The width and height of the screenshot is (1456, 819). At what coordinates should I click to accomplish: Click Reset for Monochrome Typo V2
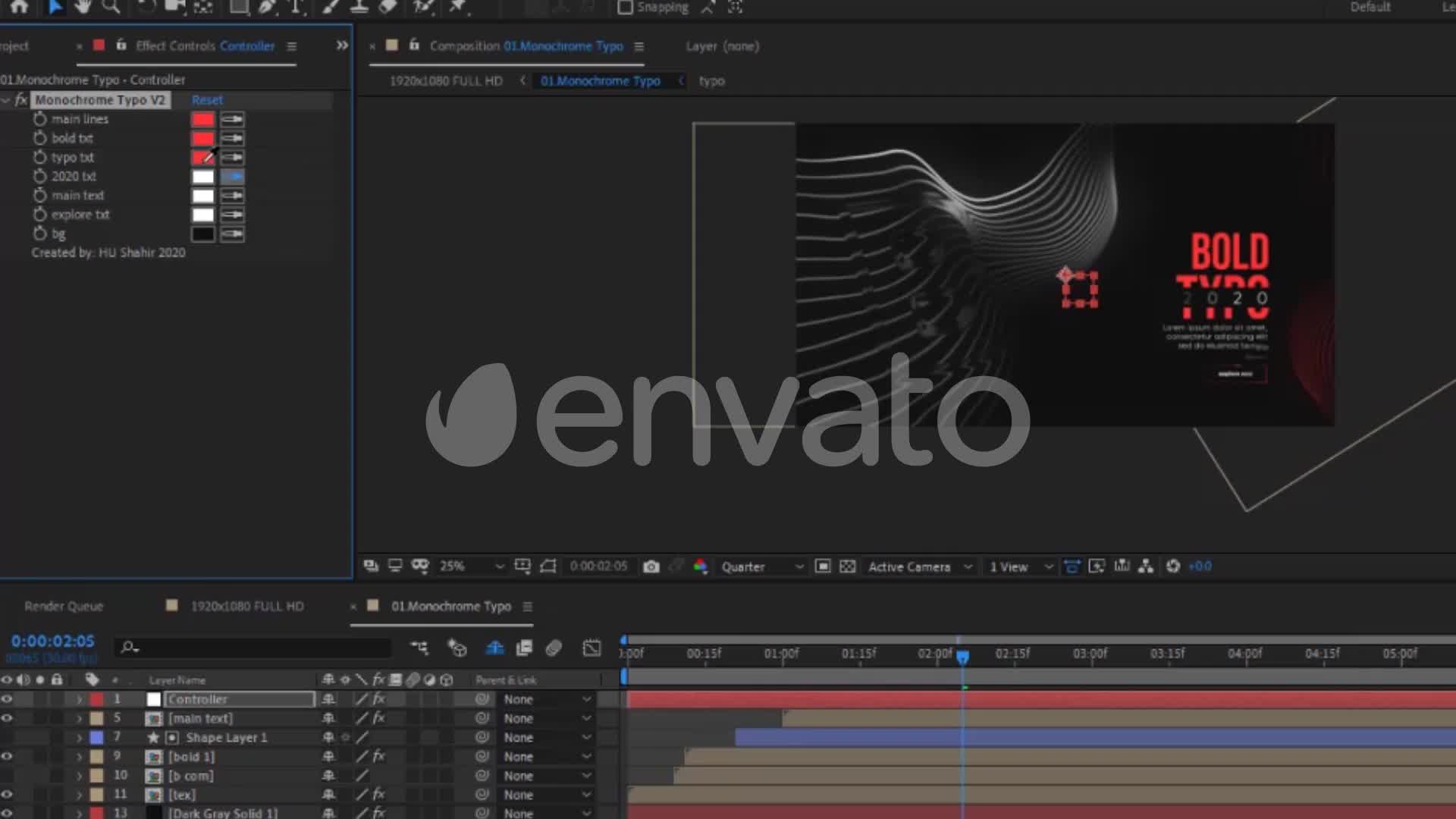207,100
